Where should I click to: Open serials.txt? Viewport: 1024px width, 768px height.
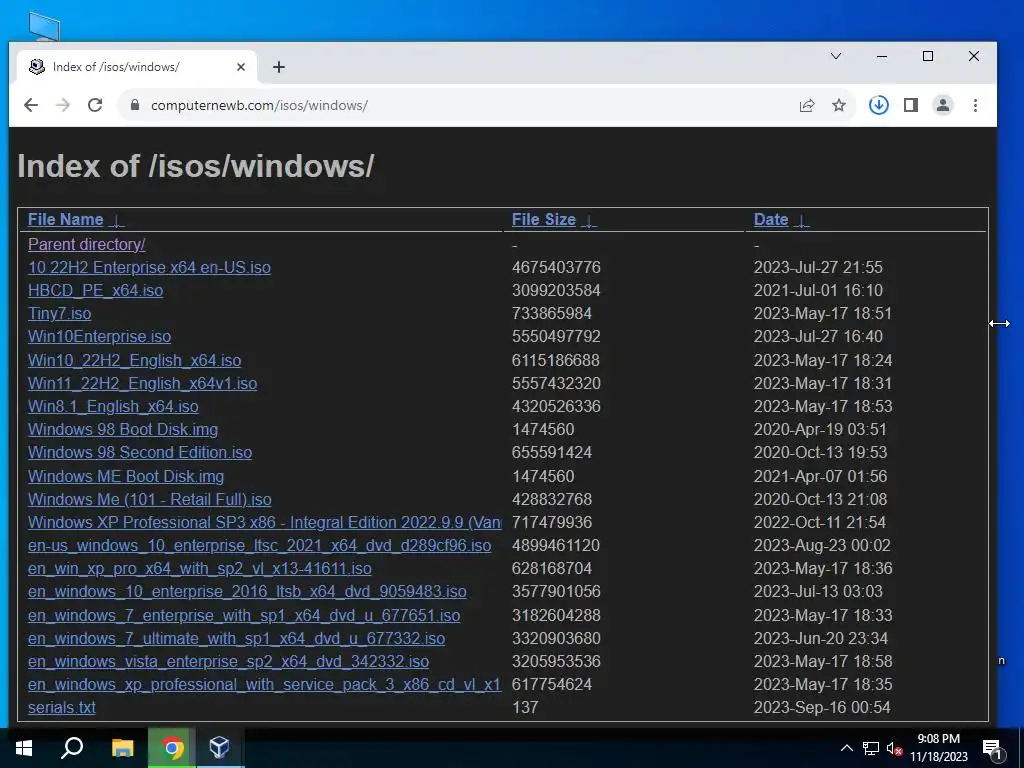point(61,707)
